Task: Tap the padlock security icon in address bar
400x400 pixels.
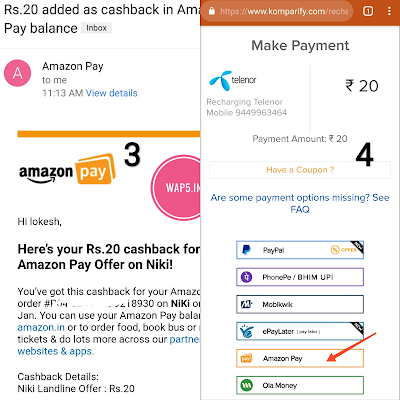Action: tap(211, 11)
